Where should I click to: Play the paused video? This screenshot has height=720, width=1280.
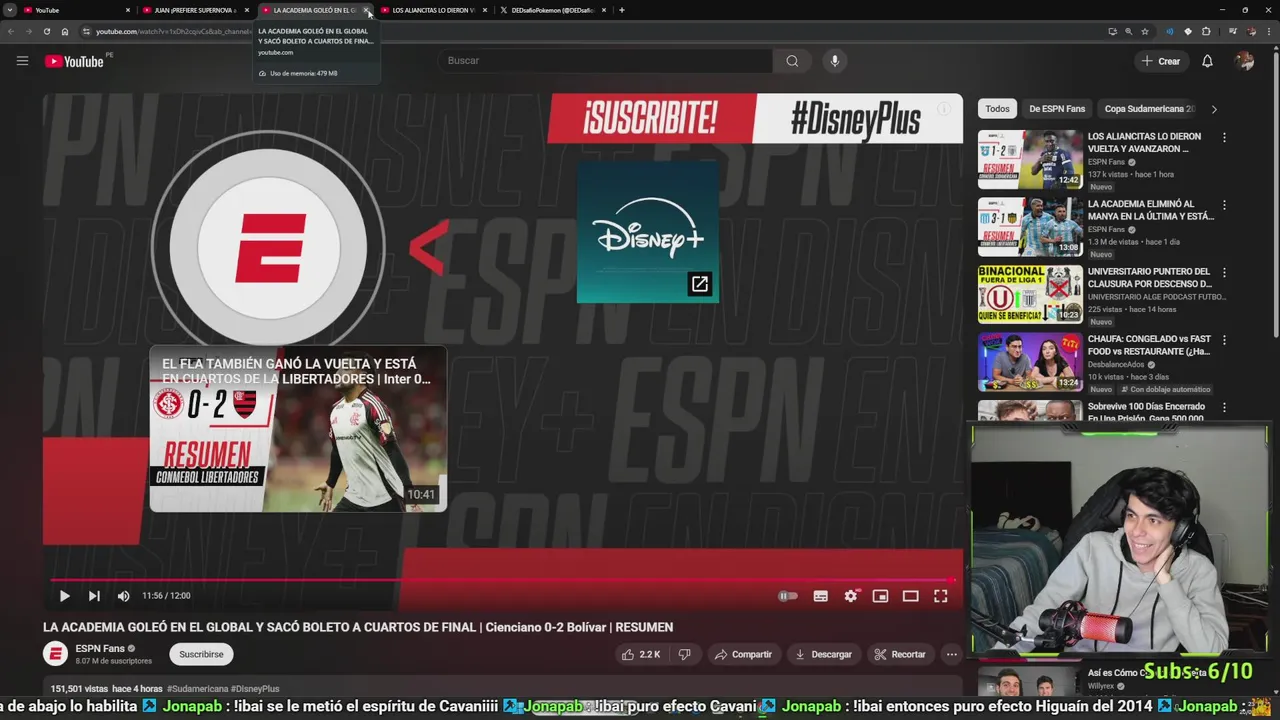[64, 596]
